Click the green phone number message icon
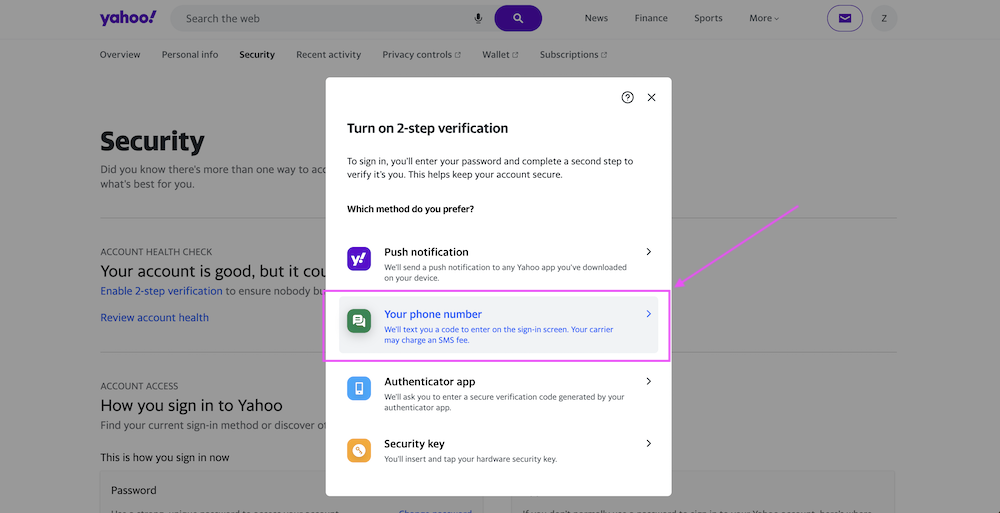Image resolution: width=1000 pixels, height=513 pixels. 359,321
